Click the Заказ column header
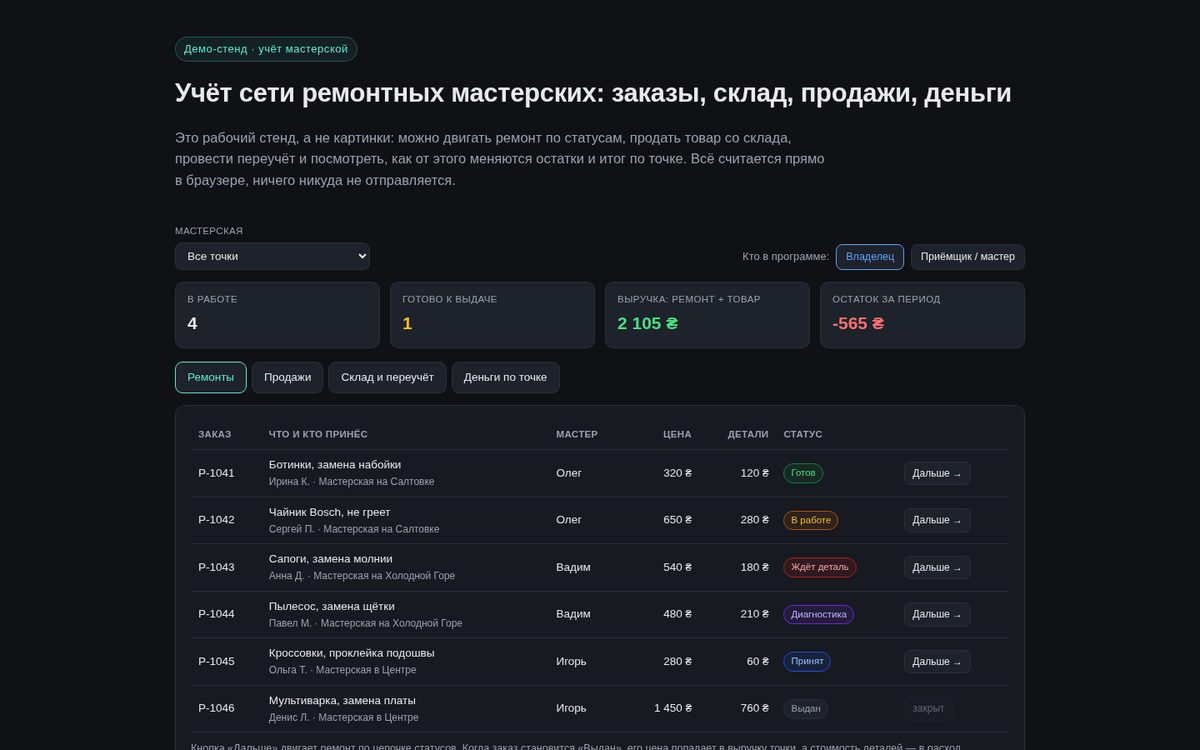The image size is (1200, 750). (215, 434)
